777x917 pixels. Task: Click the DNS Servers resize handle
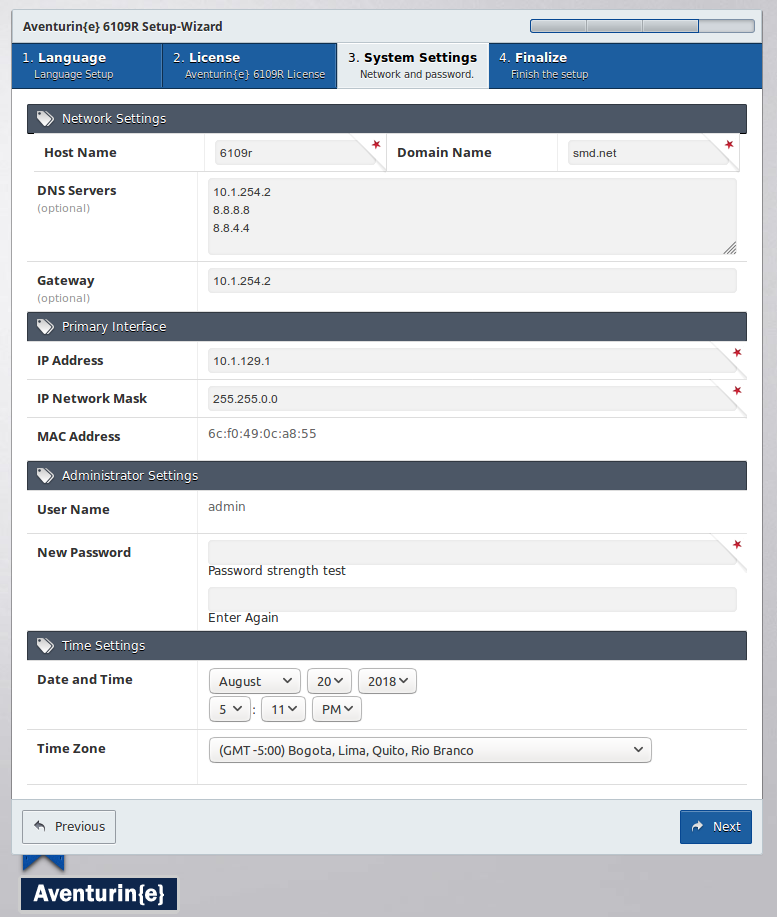pos(730,248)
